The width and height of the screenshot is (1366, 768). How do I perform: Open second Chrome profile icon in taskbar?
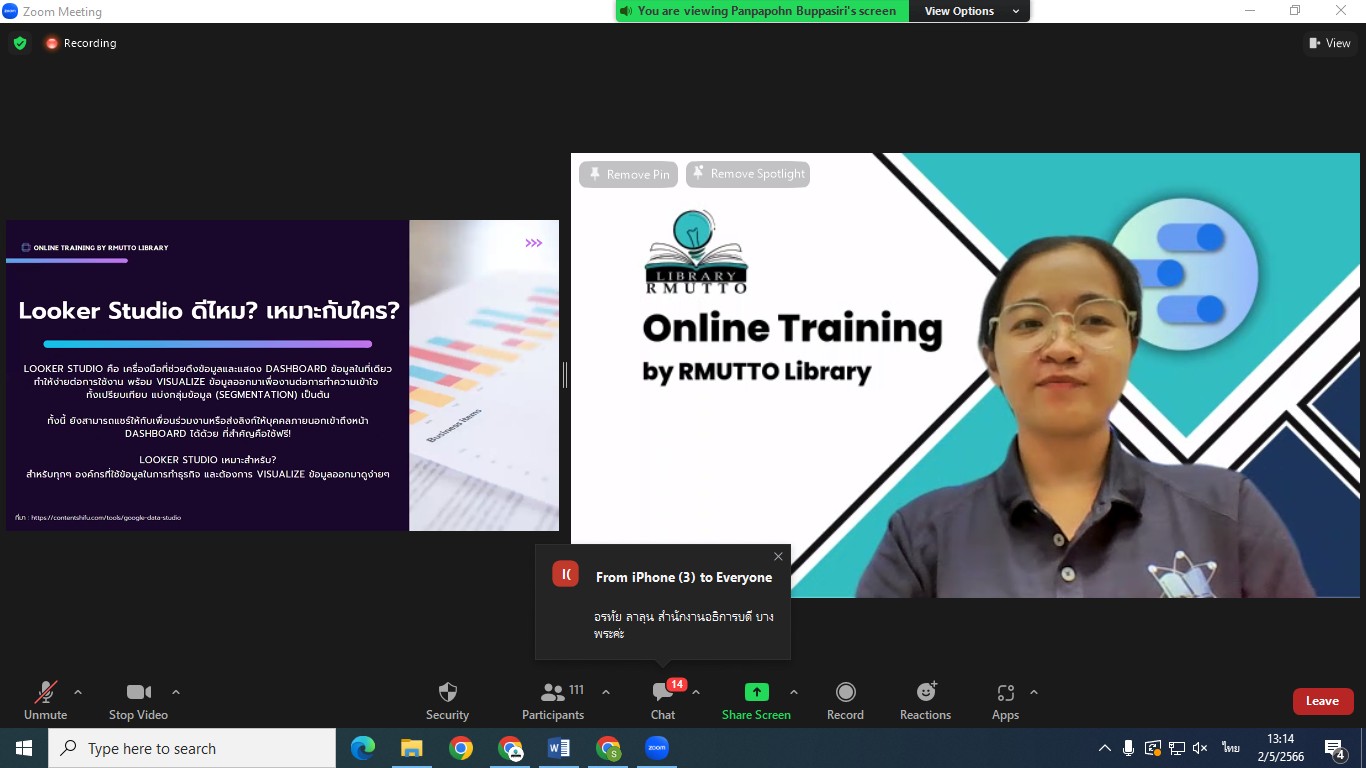(x=510, y=748)
